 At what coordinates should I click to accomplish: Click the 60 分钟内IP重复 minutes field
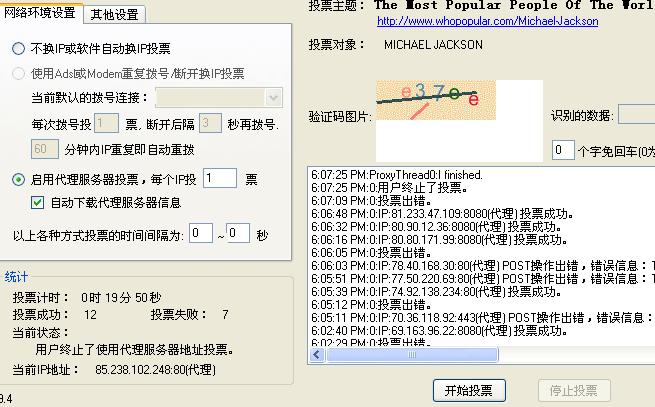point(45,148)
